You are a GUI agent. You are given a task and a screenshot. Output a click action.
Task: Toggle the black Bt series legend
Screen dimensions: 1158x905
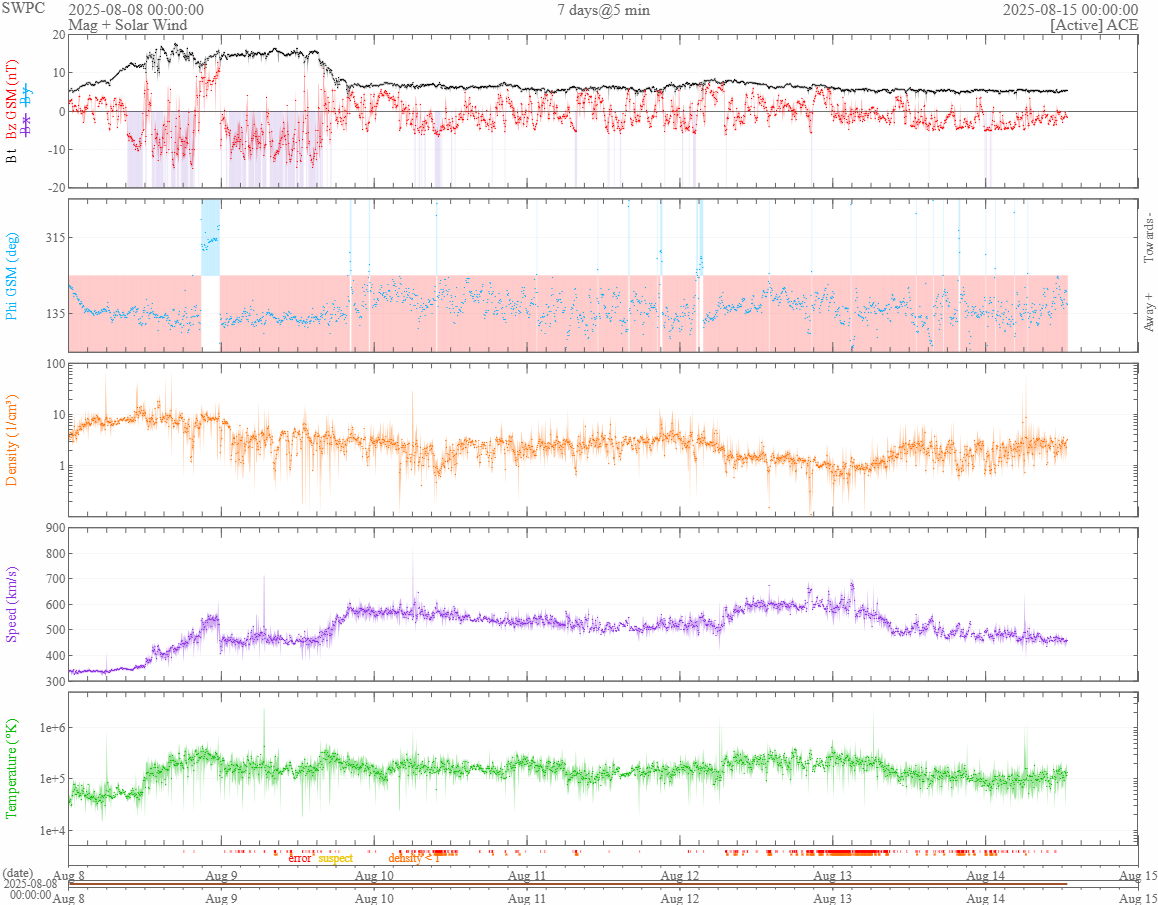[x=12, y=156]
